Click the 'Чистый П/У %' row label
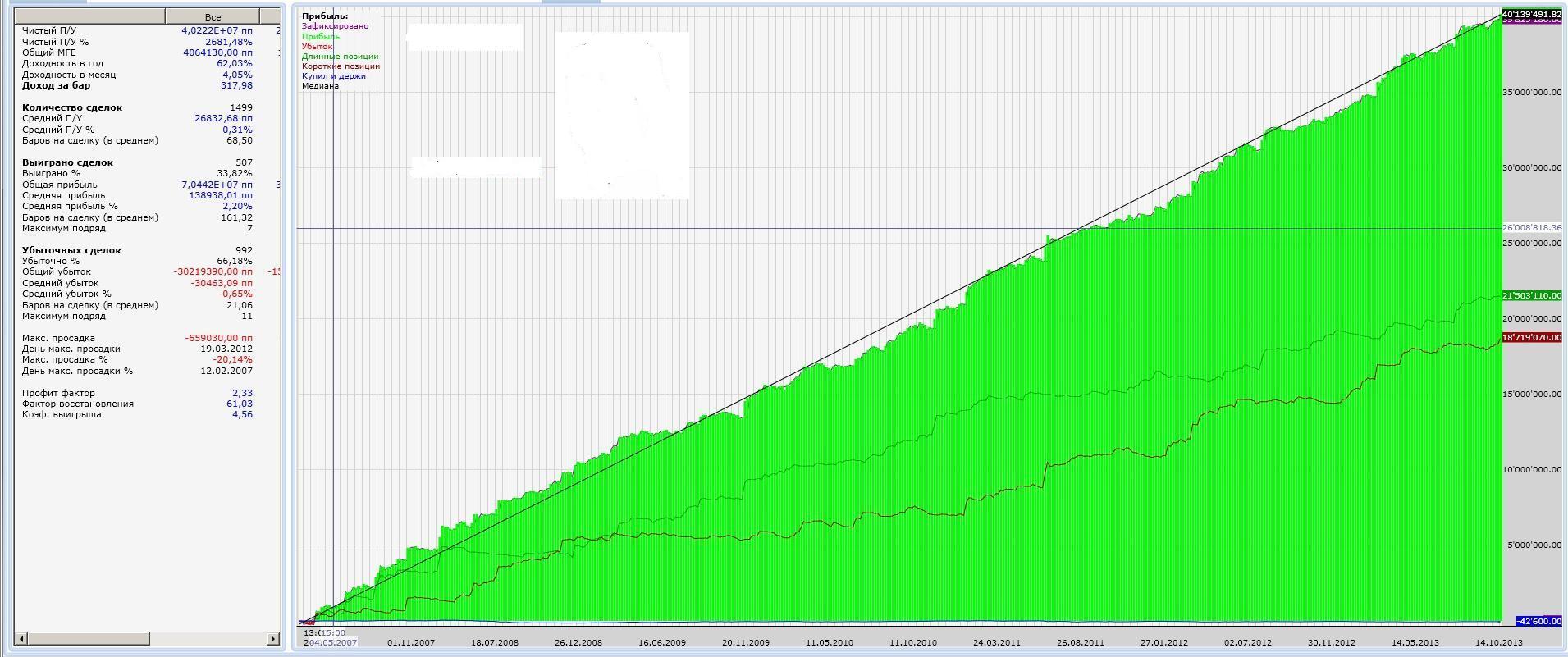This screenshot has height=657, width=1568. [55, 42]
